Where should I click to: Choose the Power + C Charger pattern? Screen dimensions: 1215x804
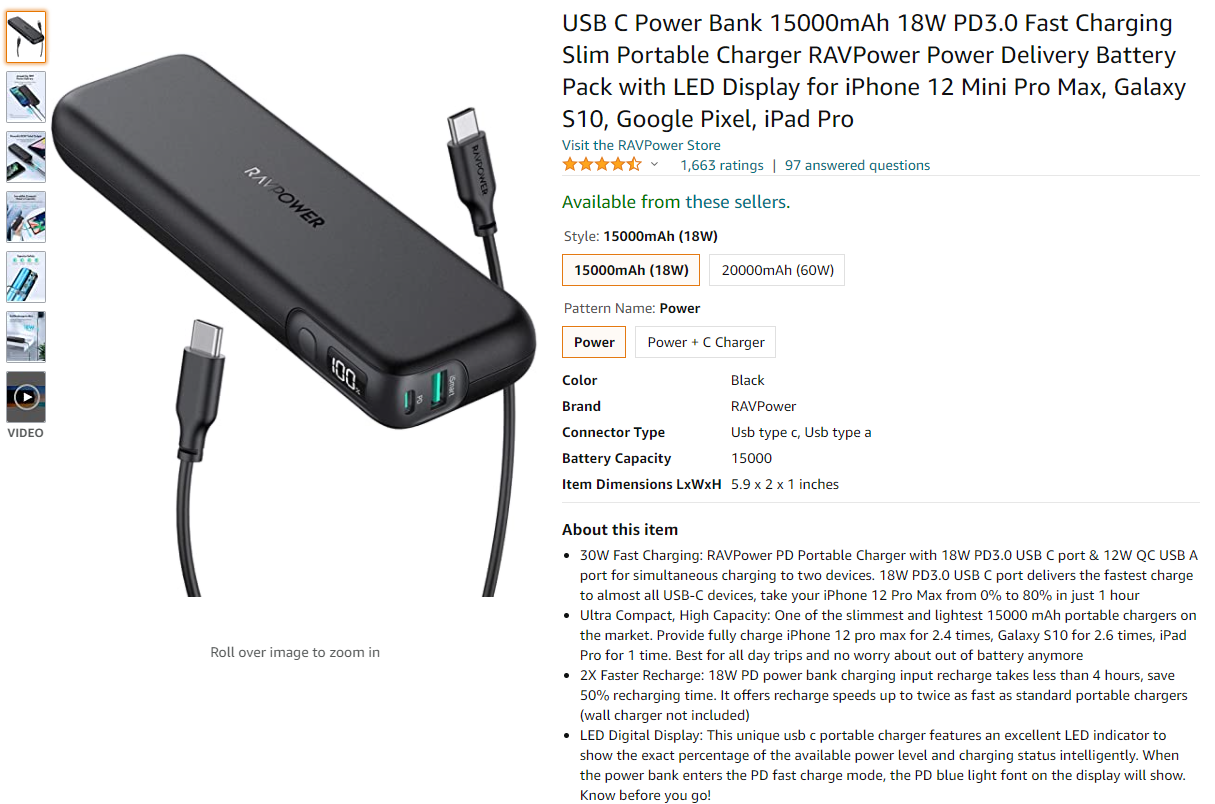click(x=705, y=342)
